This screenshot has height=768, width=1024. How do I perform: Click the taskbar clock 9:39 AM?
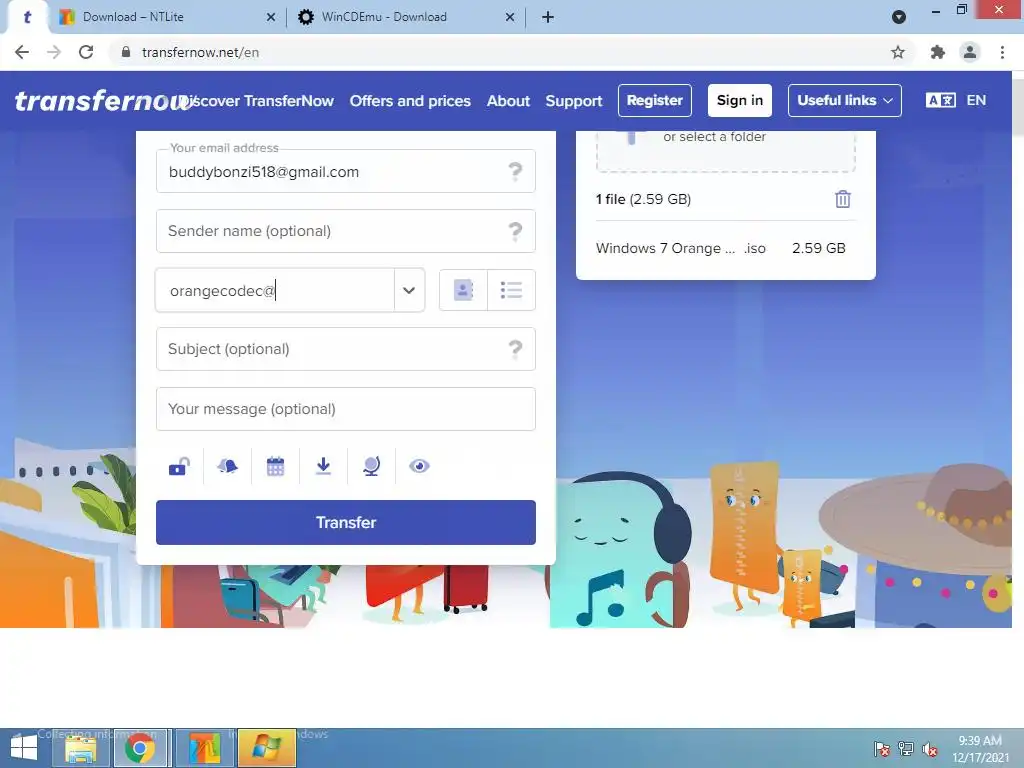click(980, 741)
